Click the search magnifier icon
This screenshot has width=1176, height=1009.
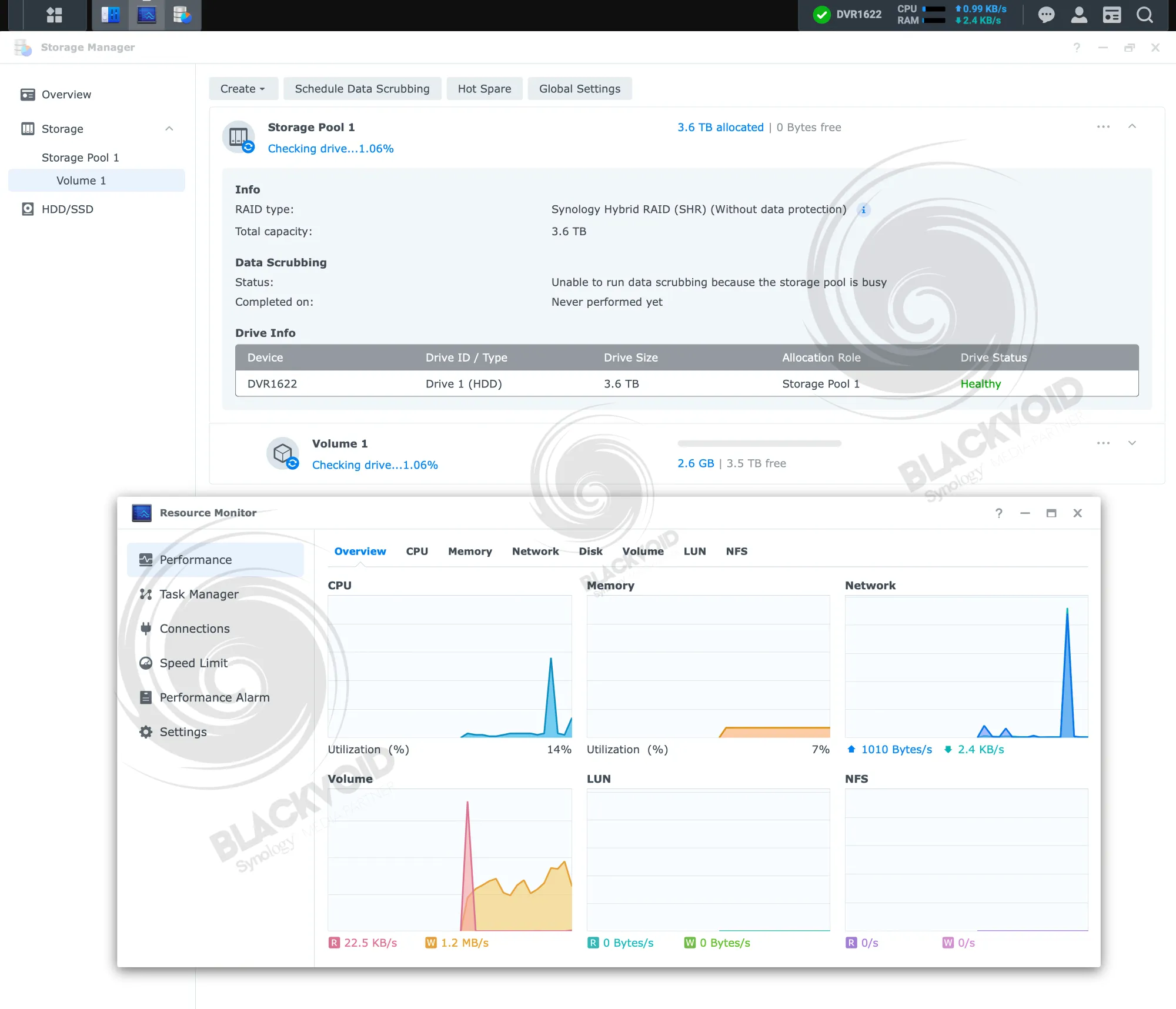[1144, 15]
